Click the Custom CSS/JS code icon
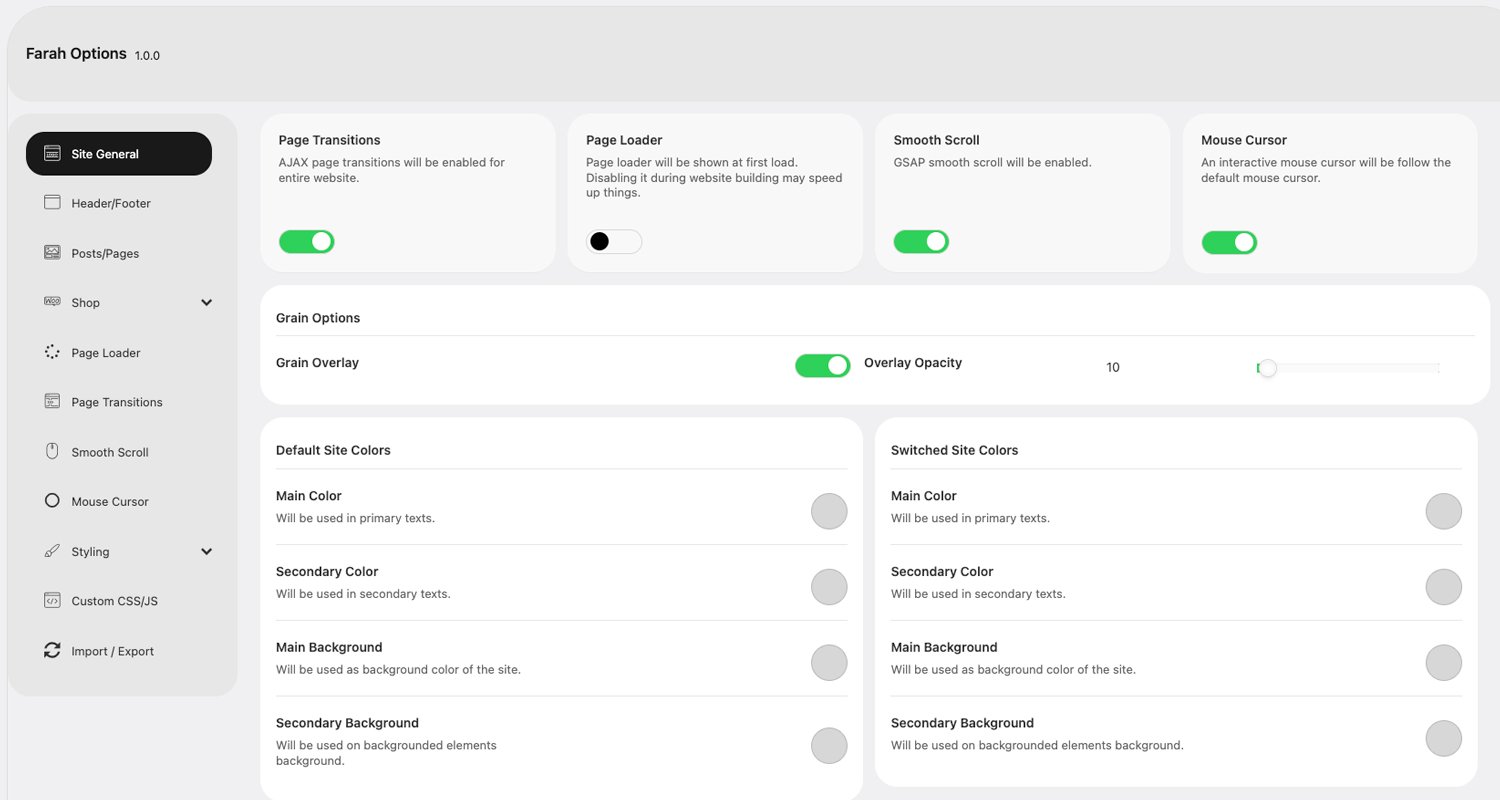1500x800 pixels. pos(52,600)
